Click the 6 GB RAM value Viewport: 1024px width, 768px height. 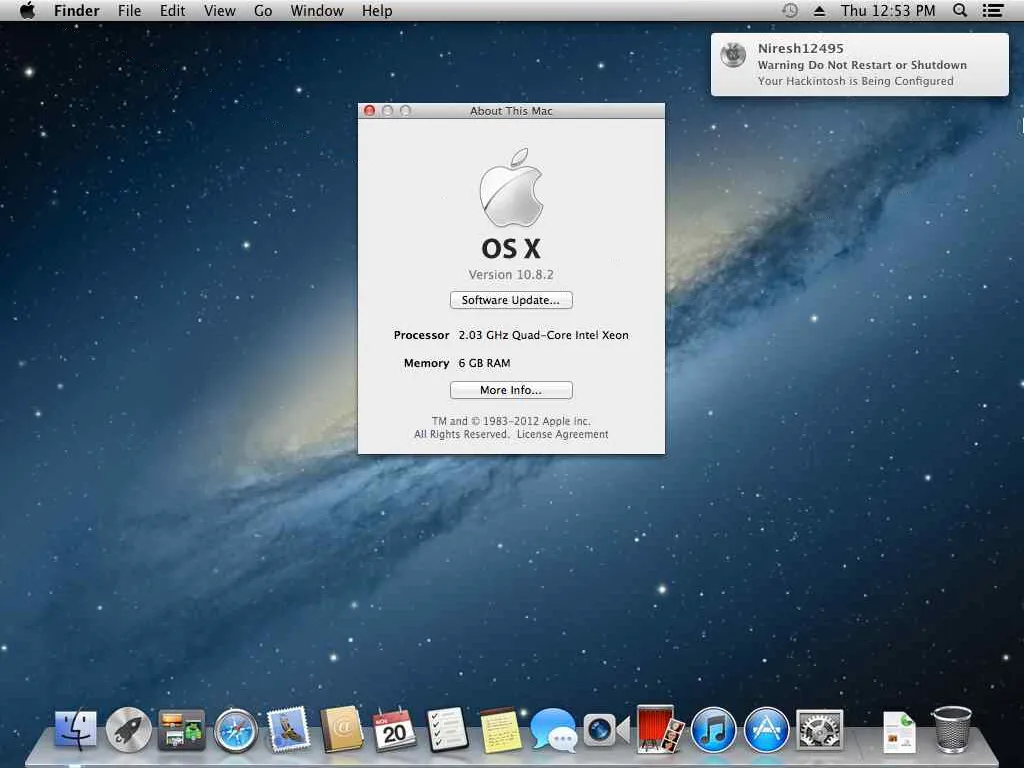[x=484, y=363]
